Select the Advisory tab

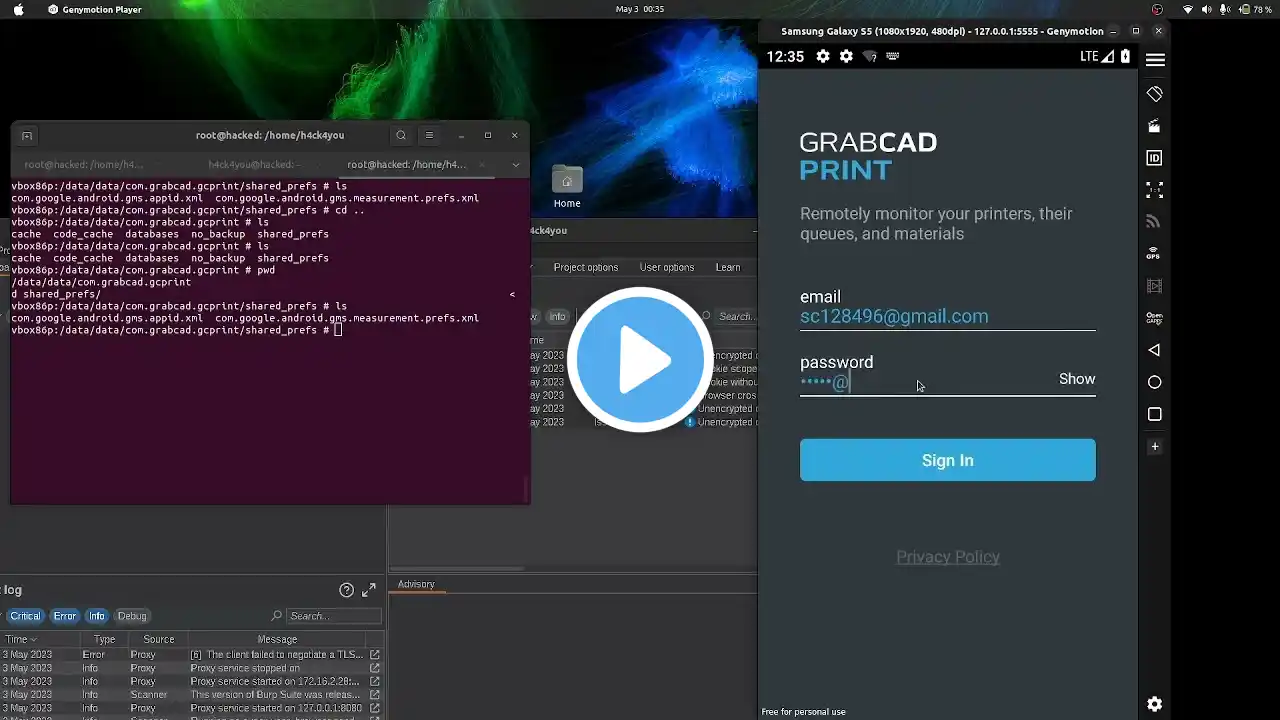(416, 584)
